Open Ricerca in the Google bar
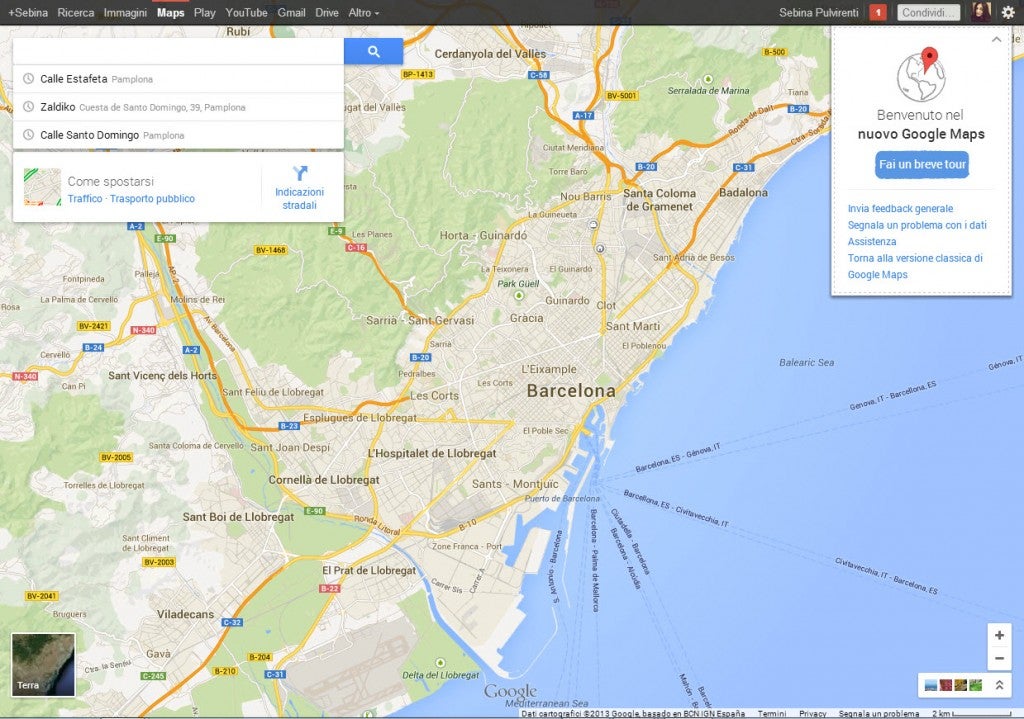The width and height of the screenshot is (1024, 719). [76, 12]
